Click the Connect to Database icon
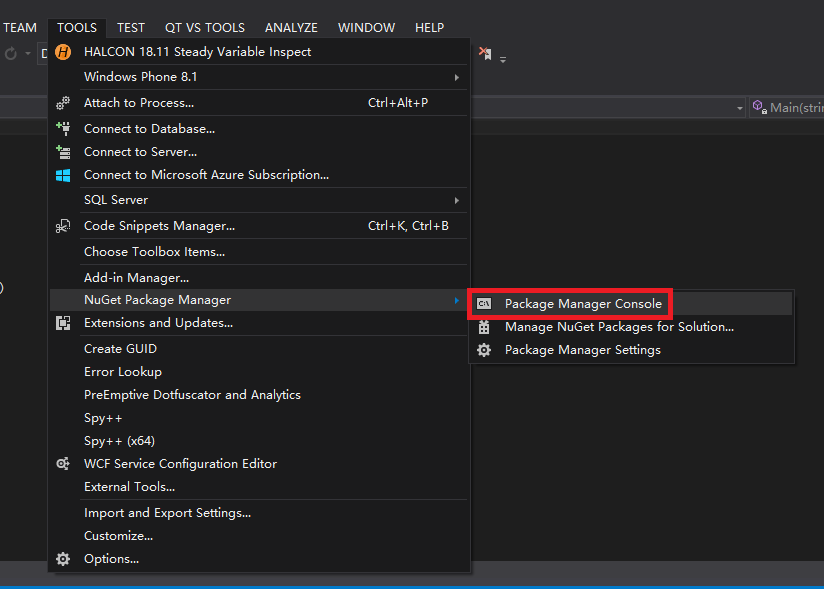 (x=63, y=128)
